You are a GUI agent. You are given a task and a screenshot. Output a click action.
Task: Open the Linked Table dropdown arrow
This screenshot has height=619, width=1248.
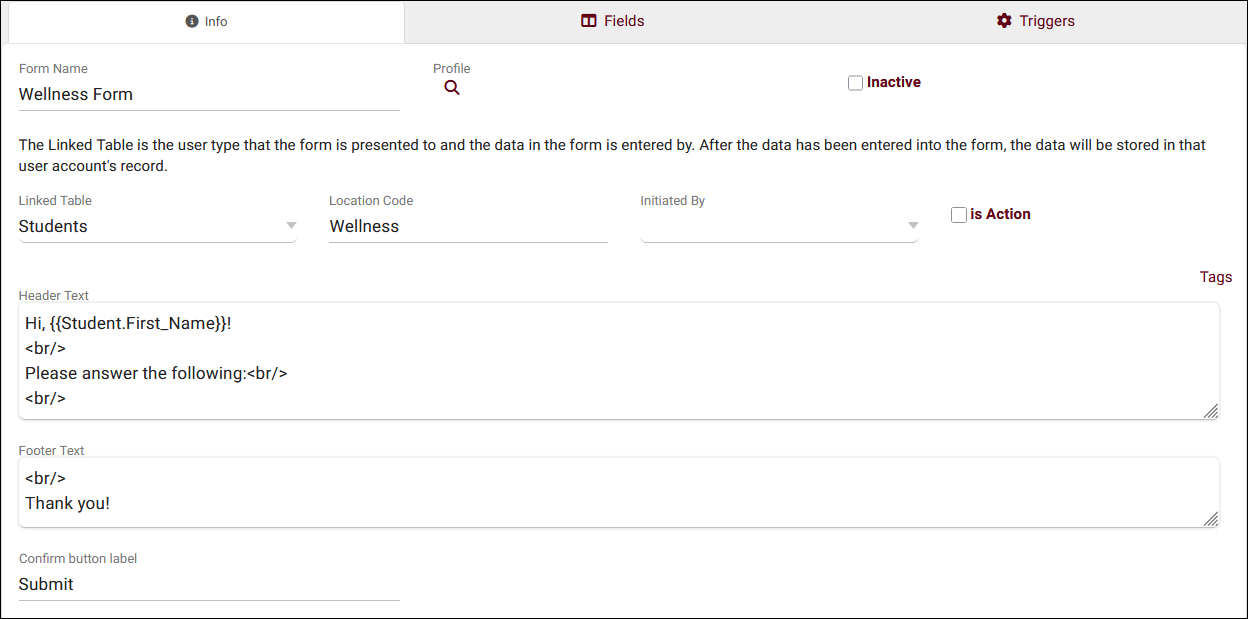click(291, 226)
